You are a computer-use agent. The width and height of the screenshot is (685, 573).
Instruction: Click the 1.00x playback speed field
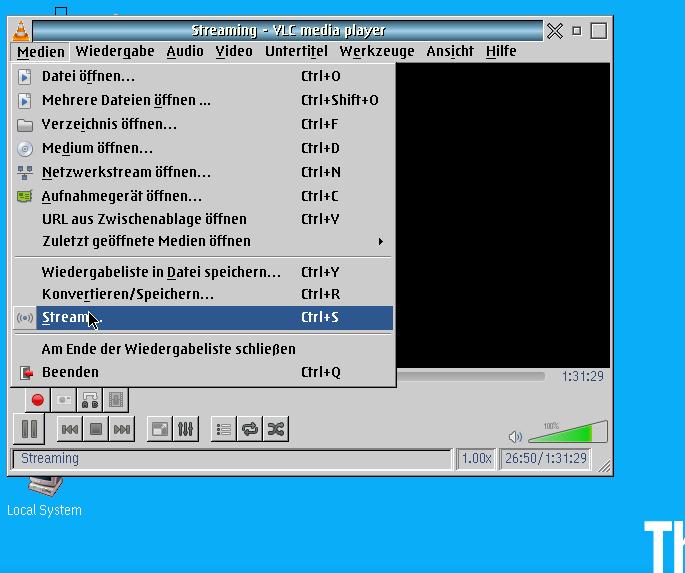pyautogui.click(x=476, y=459)
